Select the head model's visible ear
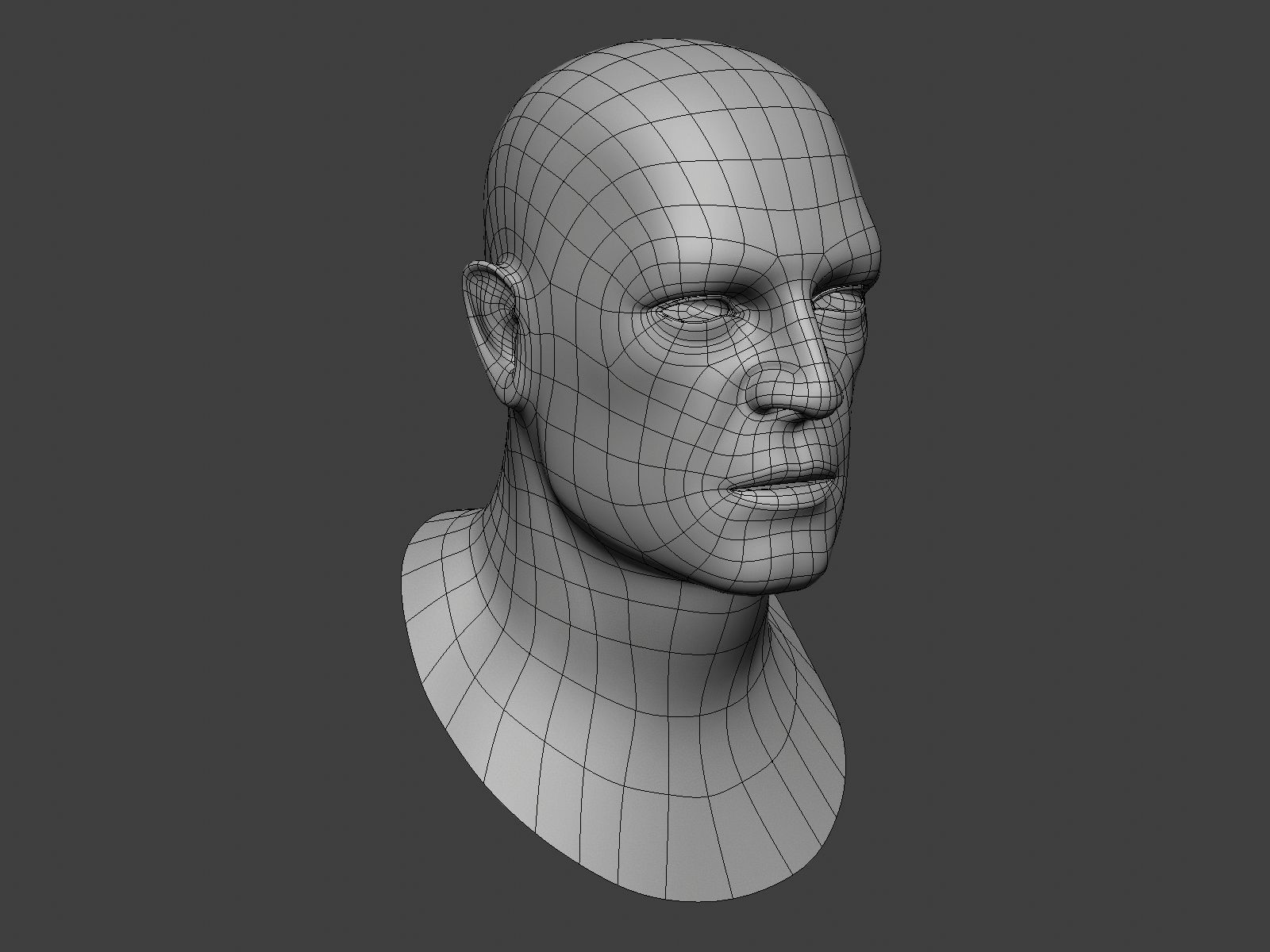 click(x=492, y=334)
